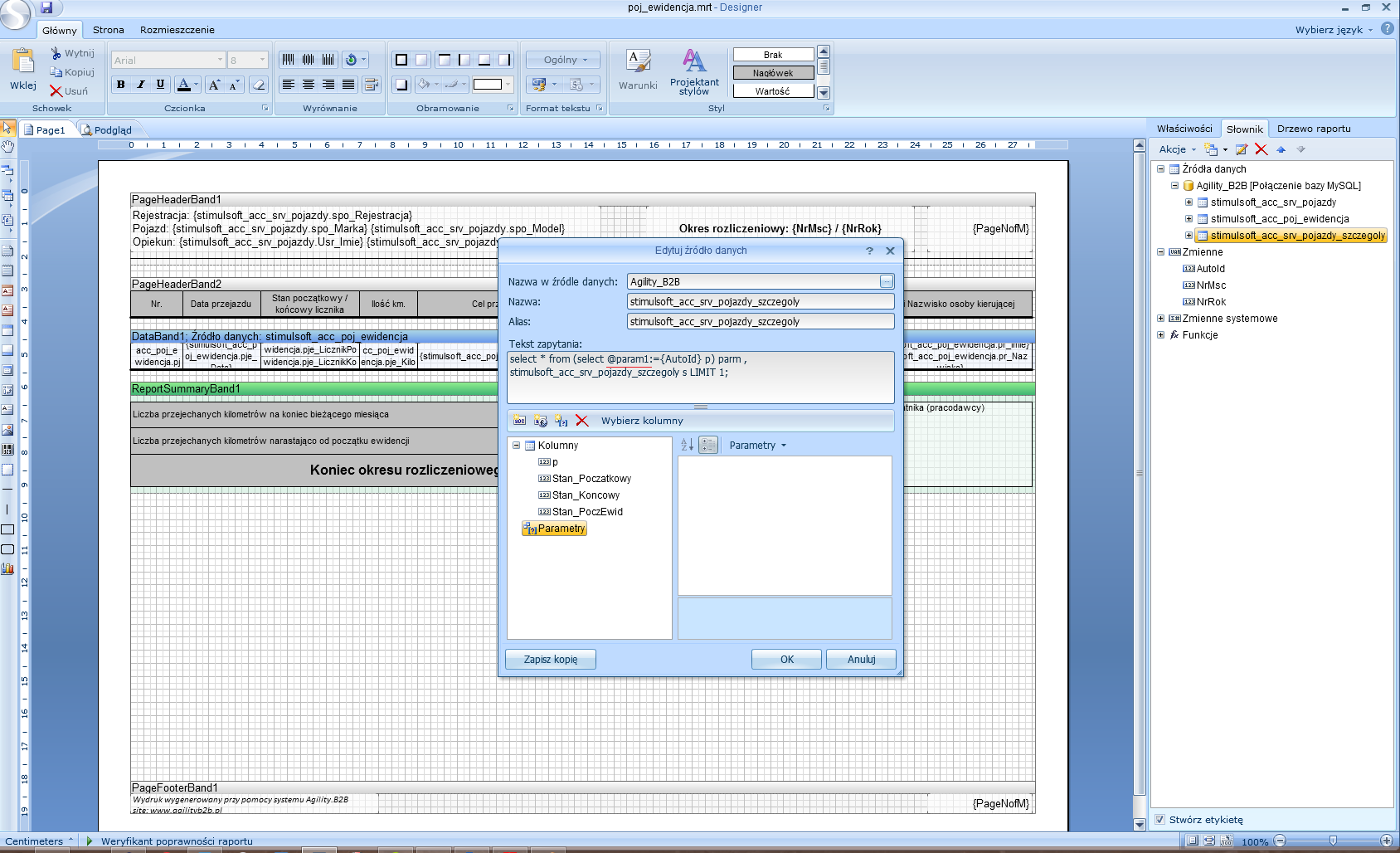Open the Drzewo raportu panel tab

tap(1314, 129)
